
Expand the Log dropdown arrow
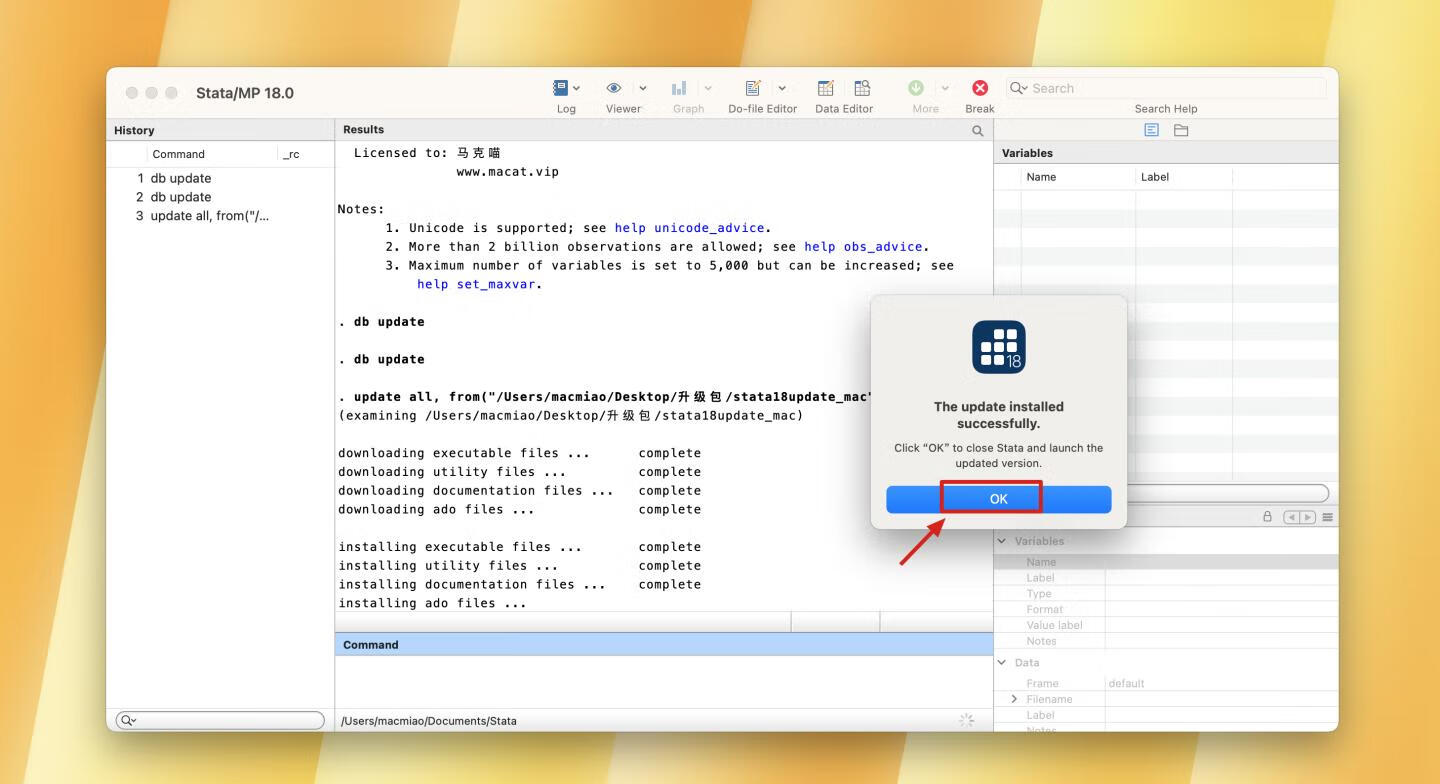click(x=576, y=88)
